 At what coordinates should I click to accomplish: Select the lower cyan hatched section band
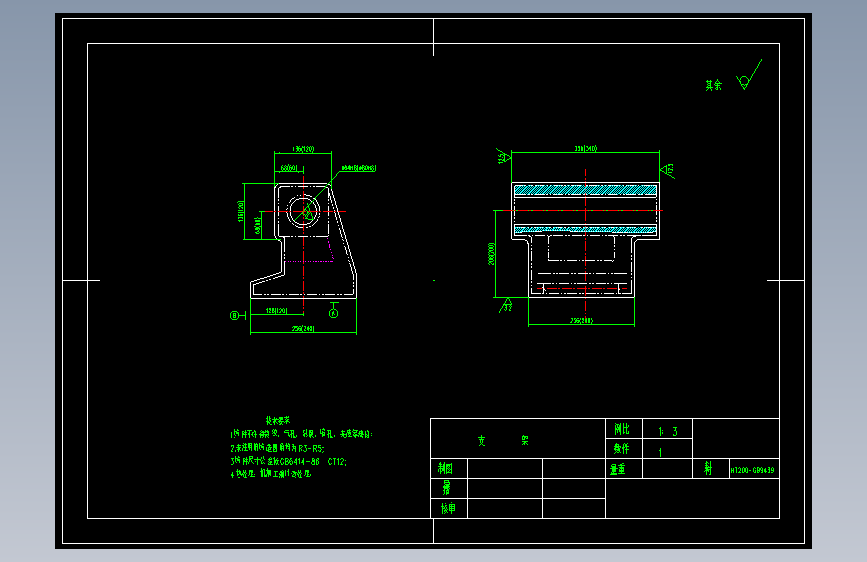(585, 230)
